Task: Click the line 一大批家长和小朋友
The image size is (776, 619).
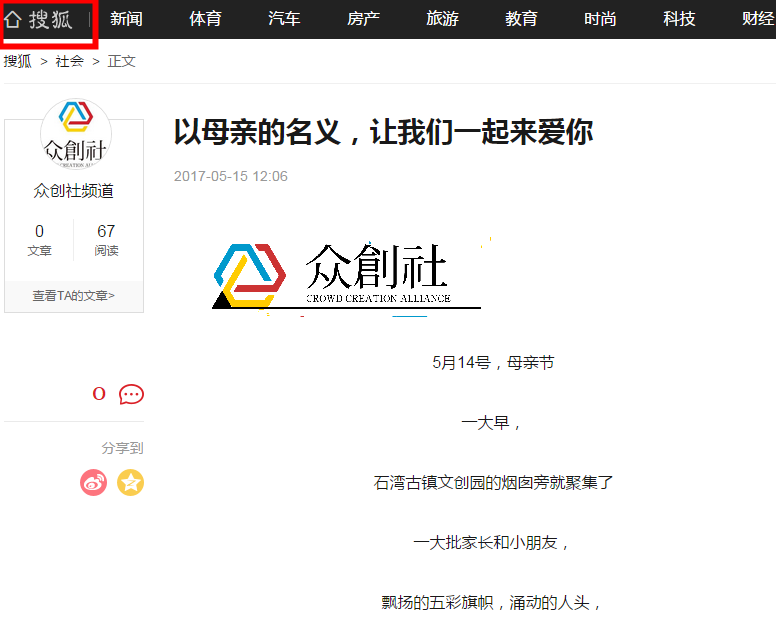Action: [x=491, y=543]
